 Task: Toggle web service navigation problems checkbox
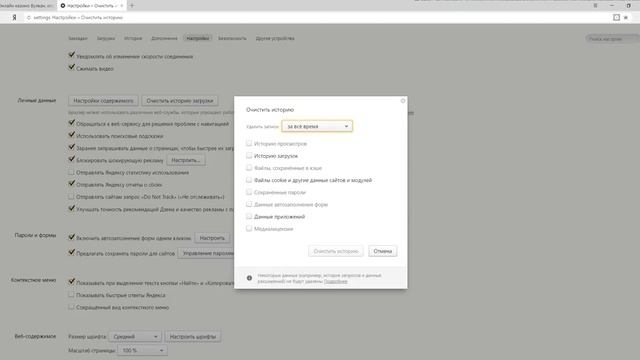point(71,122)
